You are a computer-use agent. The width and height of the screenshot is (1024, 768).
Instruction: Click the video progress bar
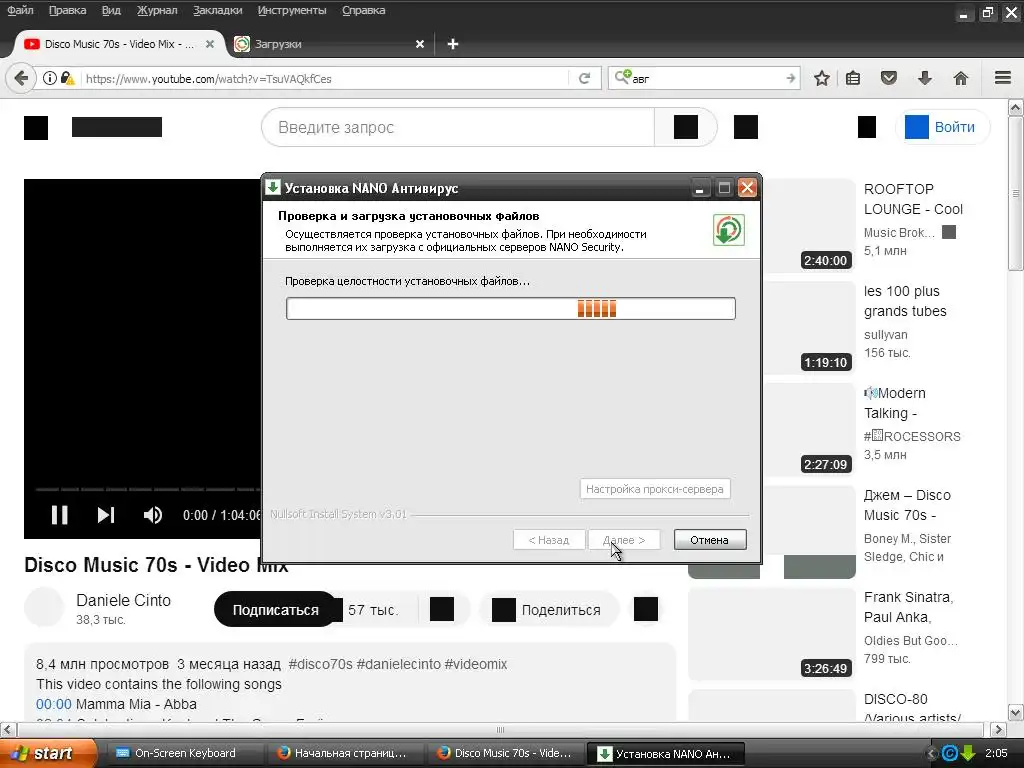[x=148, y=488]
